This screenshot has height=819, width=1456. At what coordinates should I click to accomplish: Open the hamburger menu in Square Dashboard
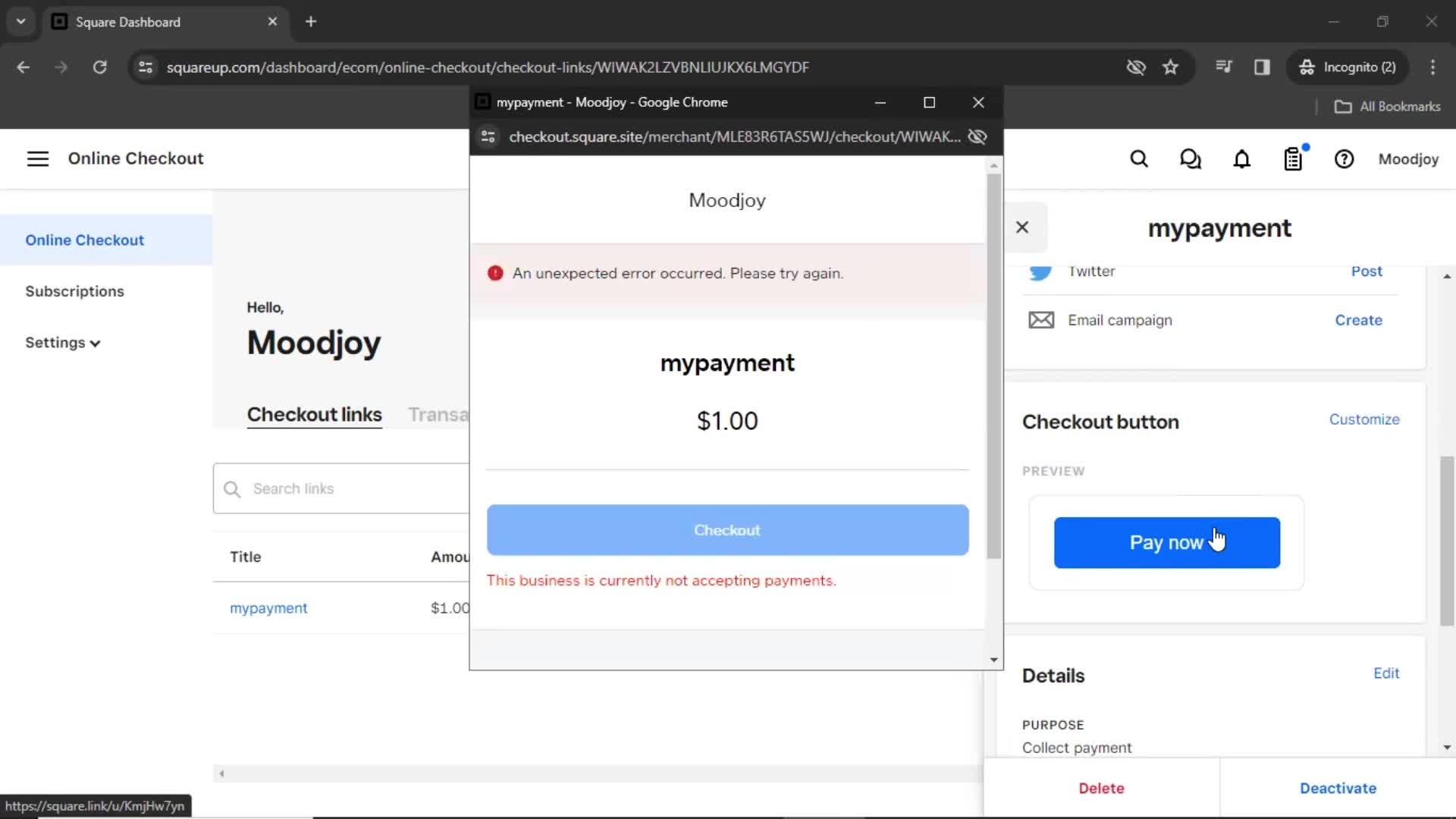tap(38, 158)
